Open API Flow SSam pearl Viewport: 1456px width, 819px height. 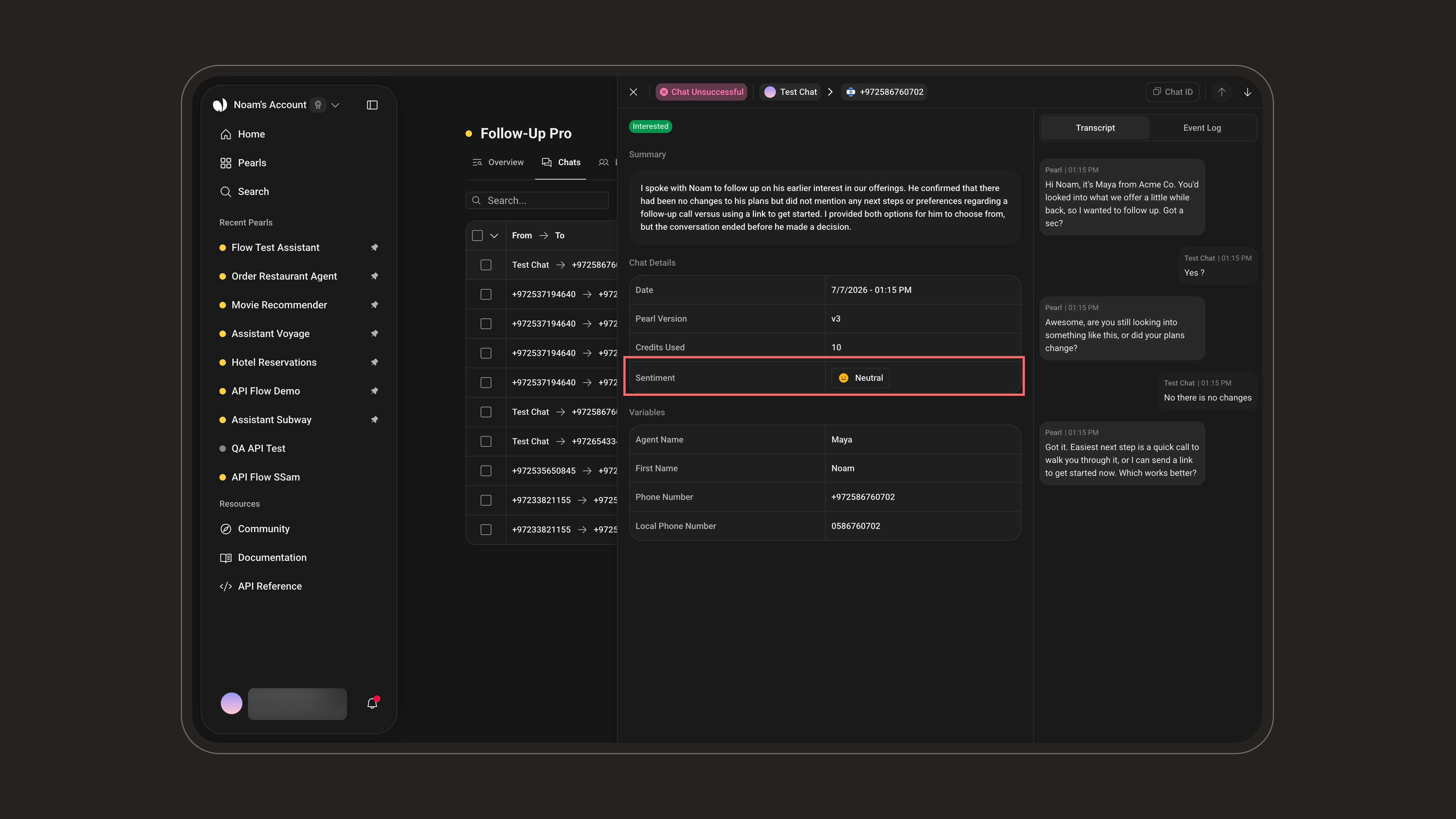266,478
